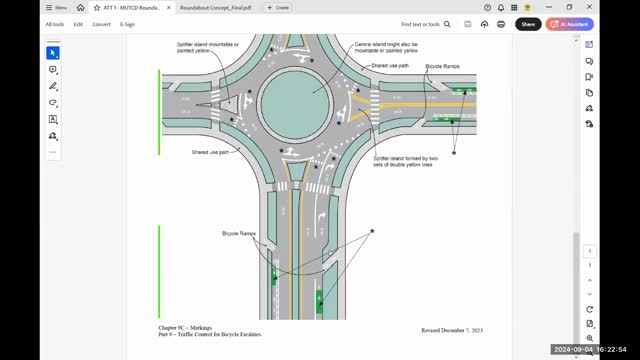Click the 'Splitter island mountable or painted yellow' label
The width and height of the screenshot is (640, 360).
pos(207,47)
